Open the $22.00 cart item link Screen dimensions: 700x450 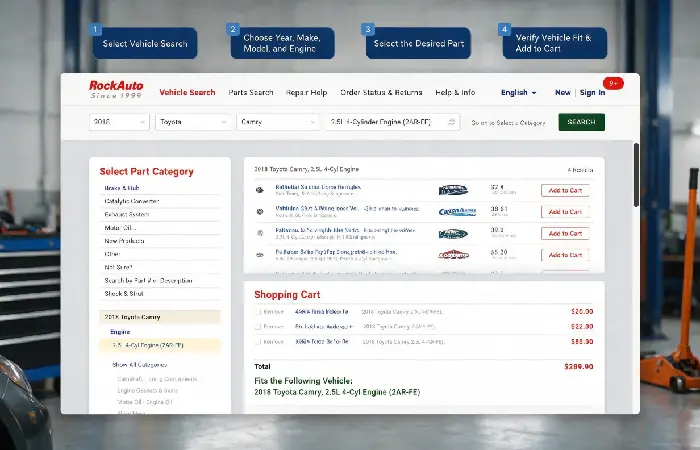click(324, 327)
